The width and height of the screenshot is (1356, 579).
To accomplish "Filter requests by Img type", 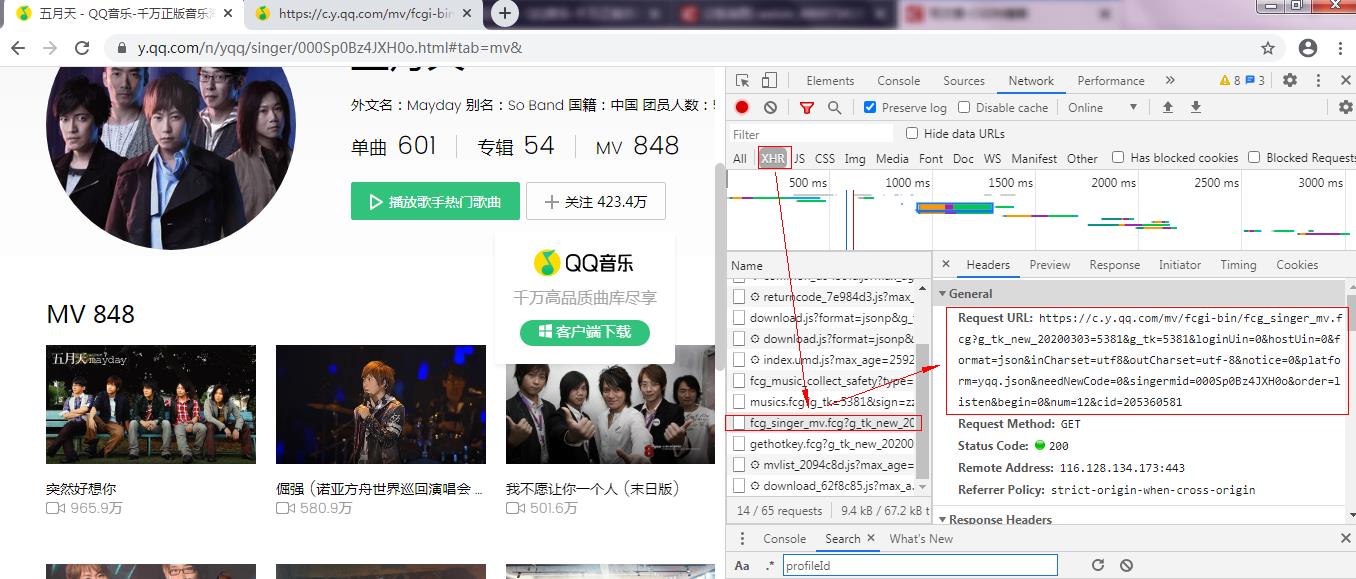I will (855, 158).
